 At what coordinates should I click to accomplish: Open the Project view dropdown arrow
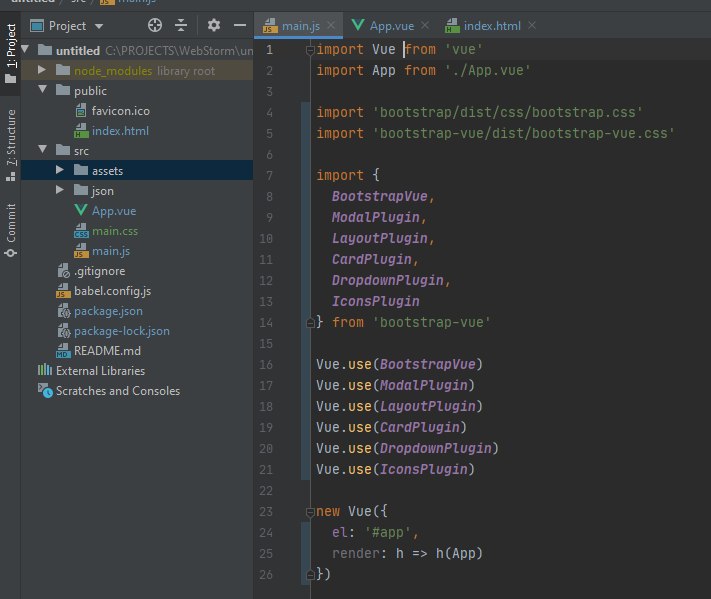99,26
